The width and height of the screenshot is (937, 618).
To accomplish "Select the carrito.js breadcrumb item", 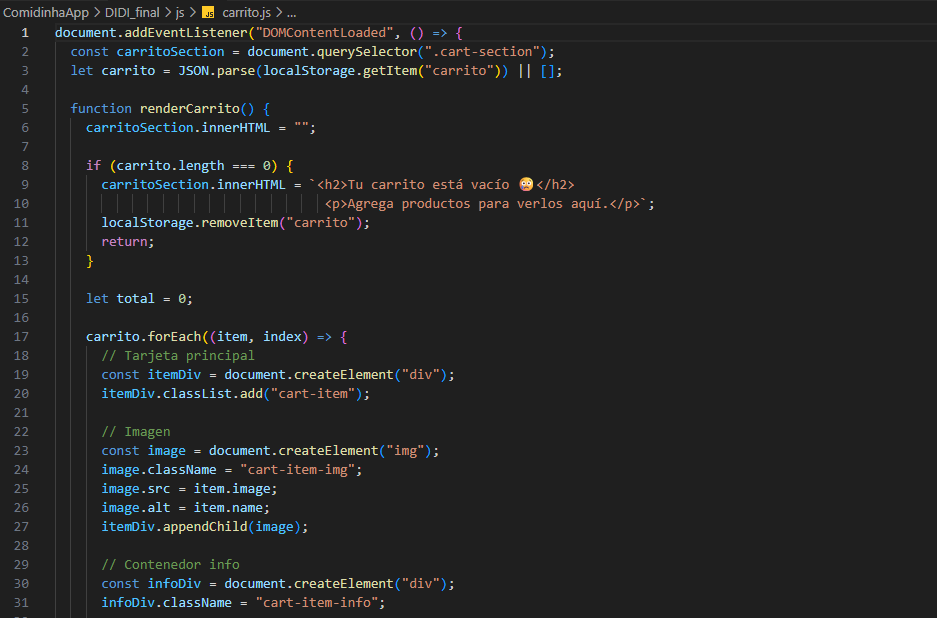I will (x=246, y=13).
